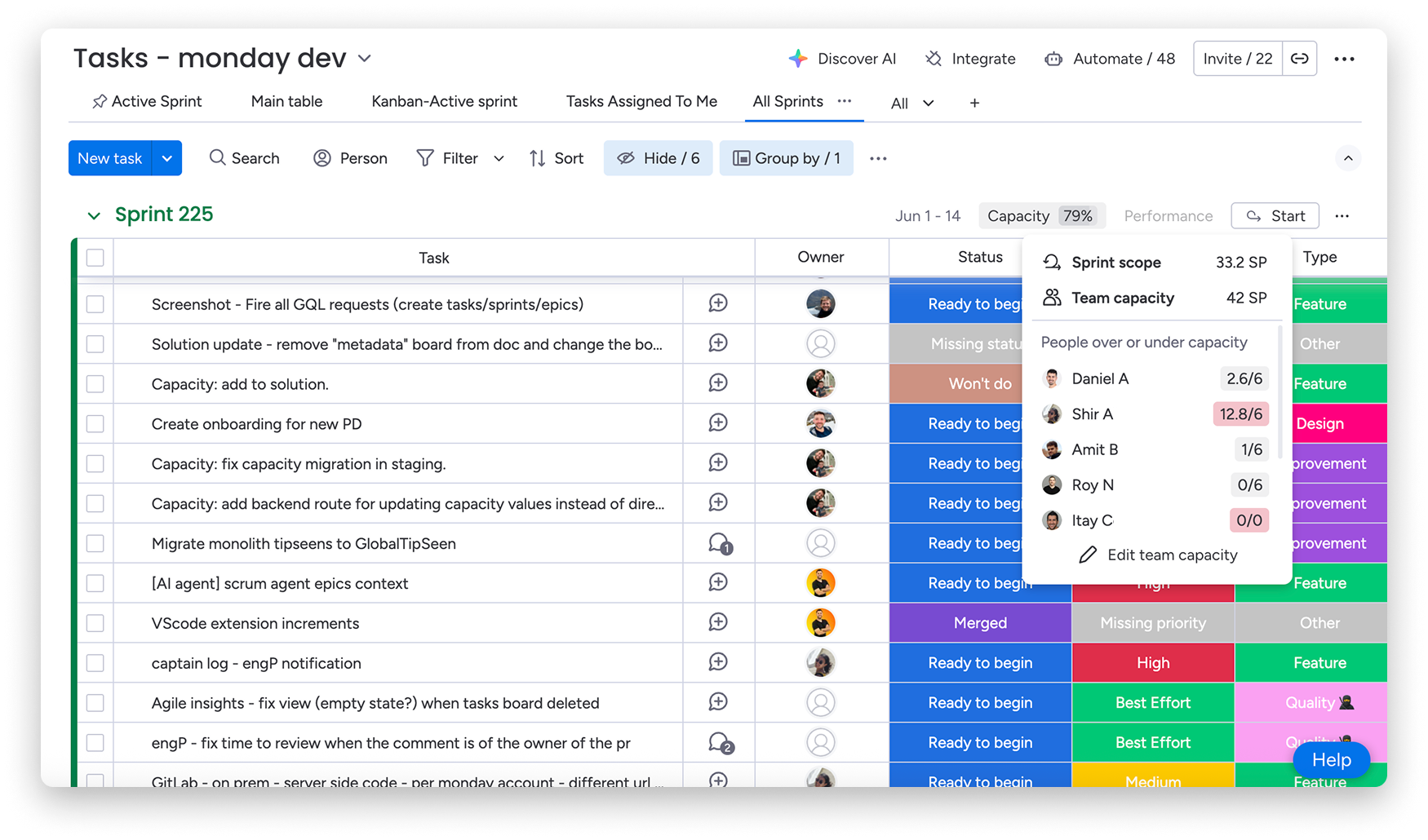Click the pin icon on Active Sprint
This screenshot has width=1428, height=840.
100,102
